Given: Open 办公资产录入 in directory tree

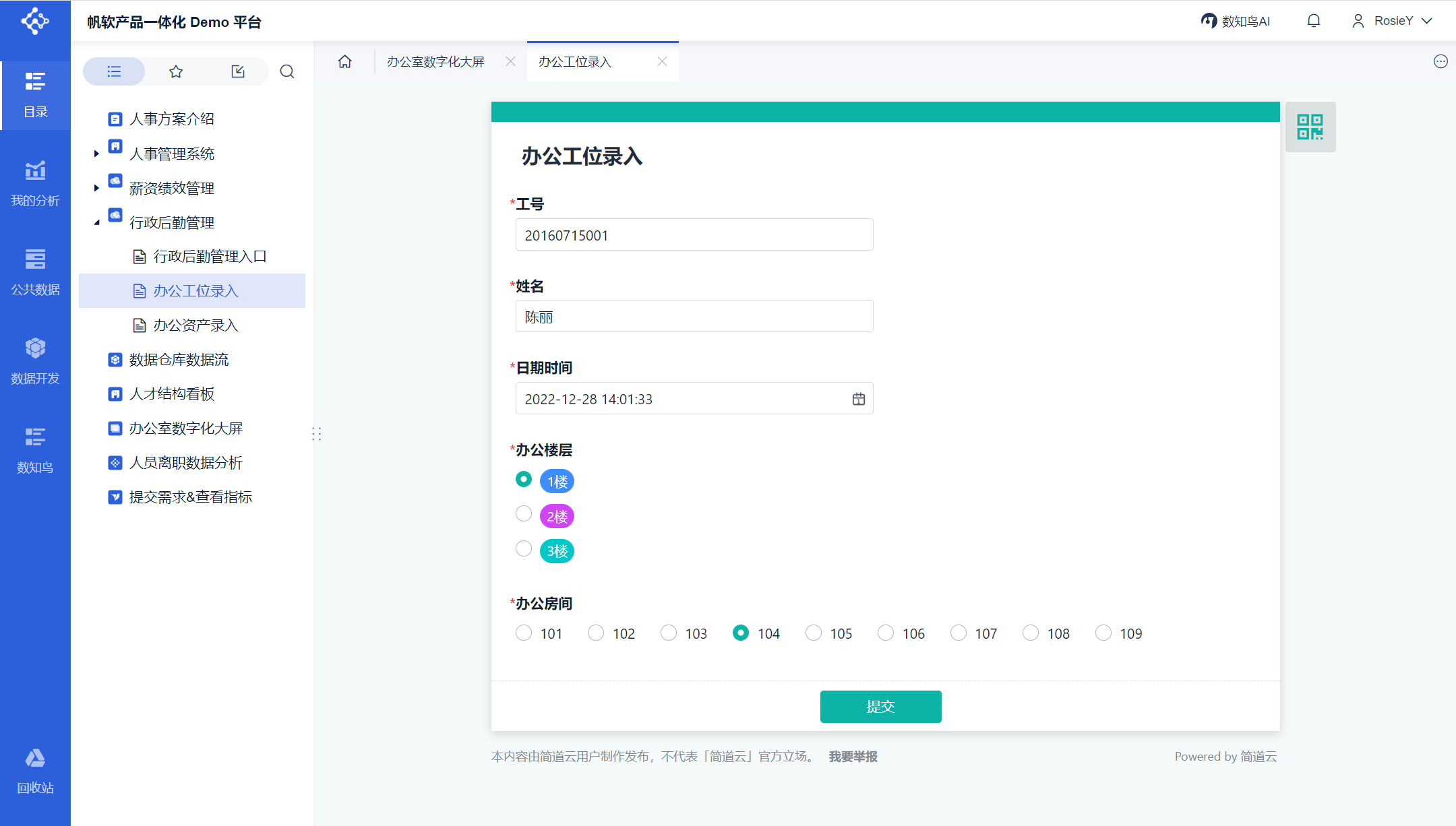Looking at the screenshot, I should (x=195, y=325).
